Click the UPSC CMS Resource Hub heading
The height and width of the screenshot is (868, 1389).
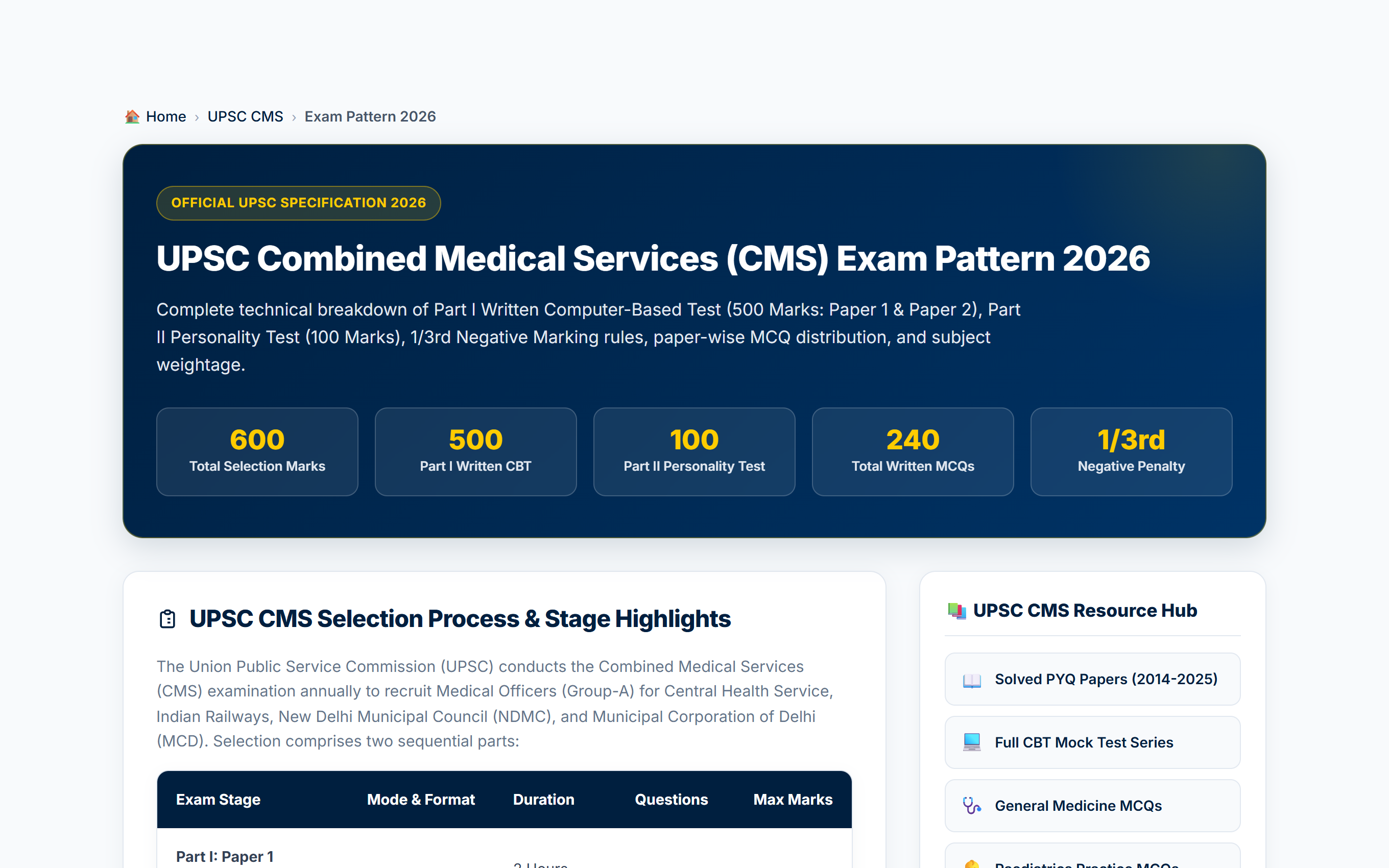point(1085,610)
